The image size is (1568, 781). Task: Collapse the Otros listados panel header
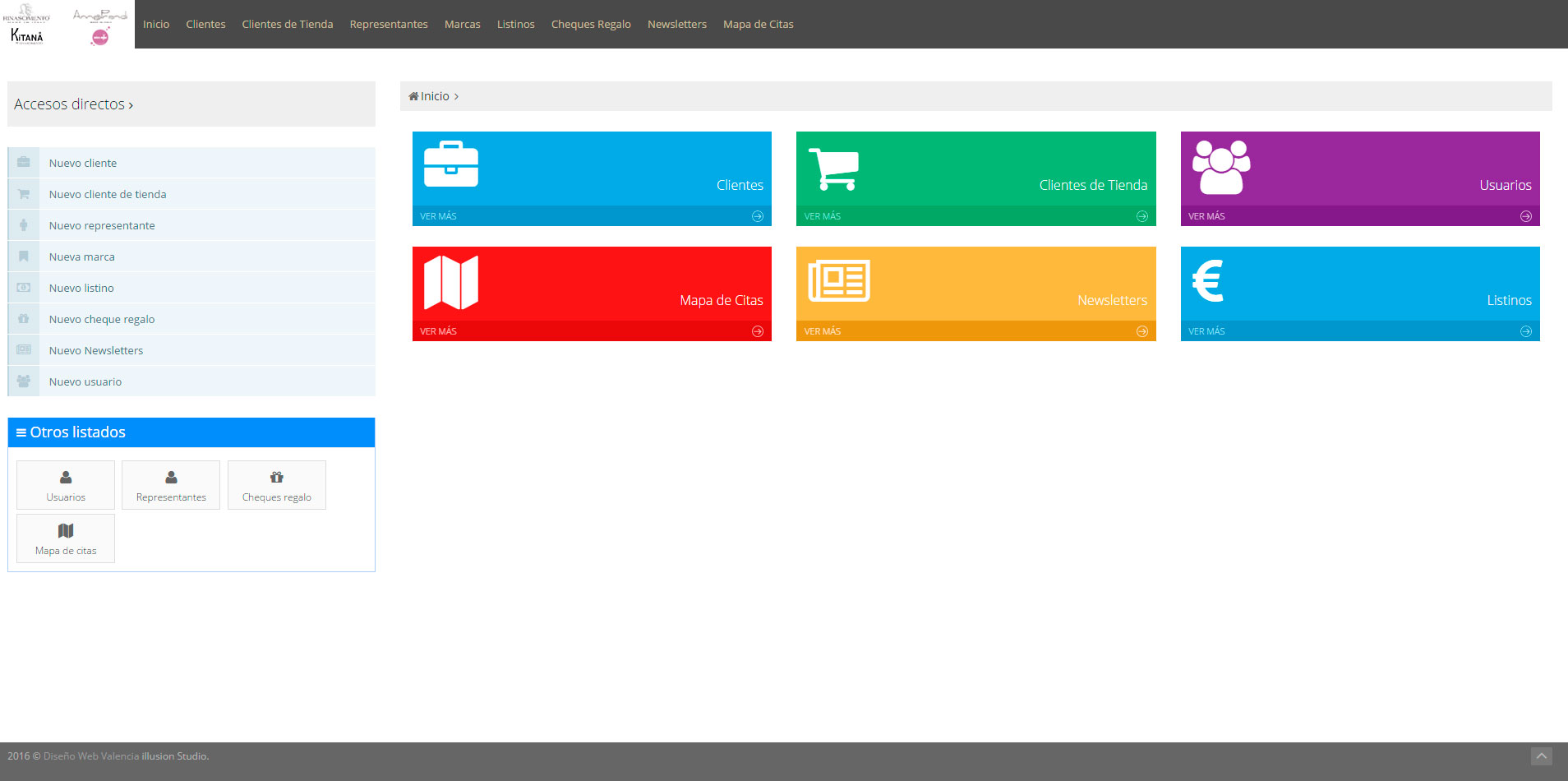(x=71, y=432)
